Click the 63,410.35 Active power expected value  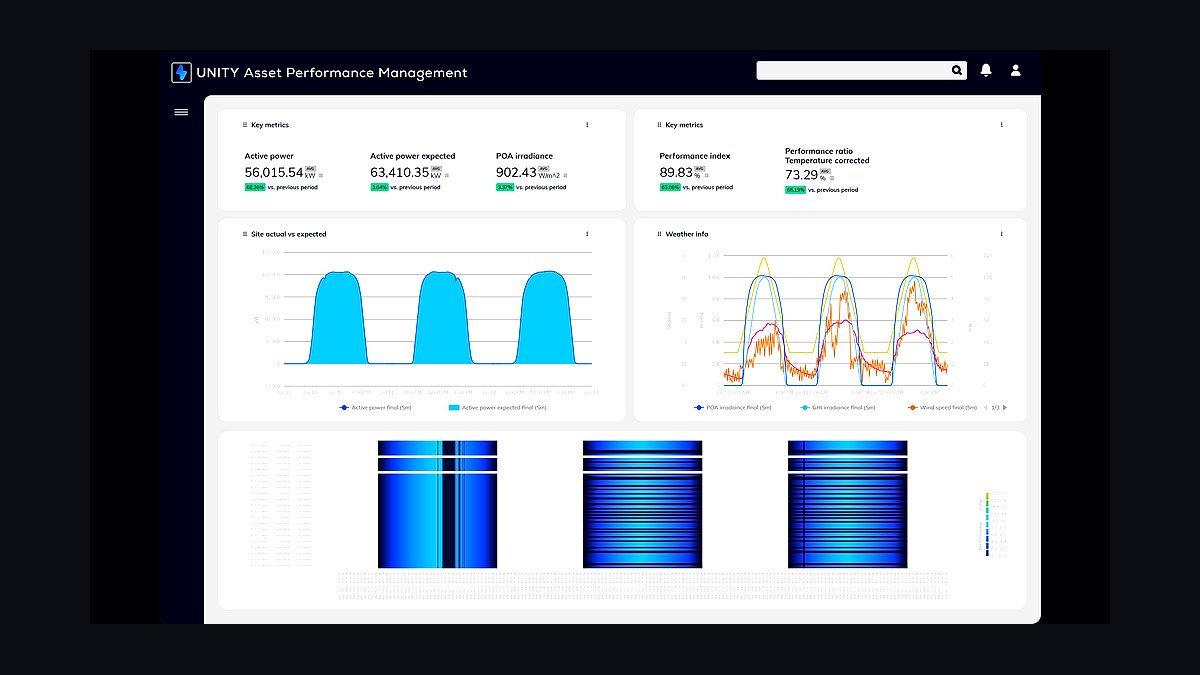pos(399,172)
